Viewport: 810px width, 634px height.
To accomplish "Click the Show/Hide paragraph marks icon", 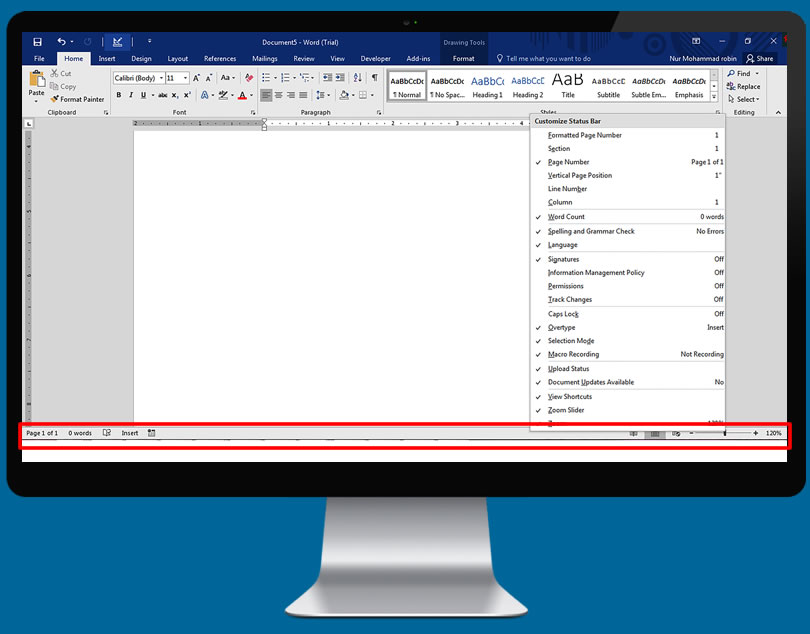I will tap(375, 78).
